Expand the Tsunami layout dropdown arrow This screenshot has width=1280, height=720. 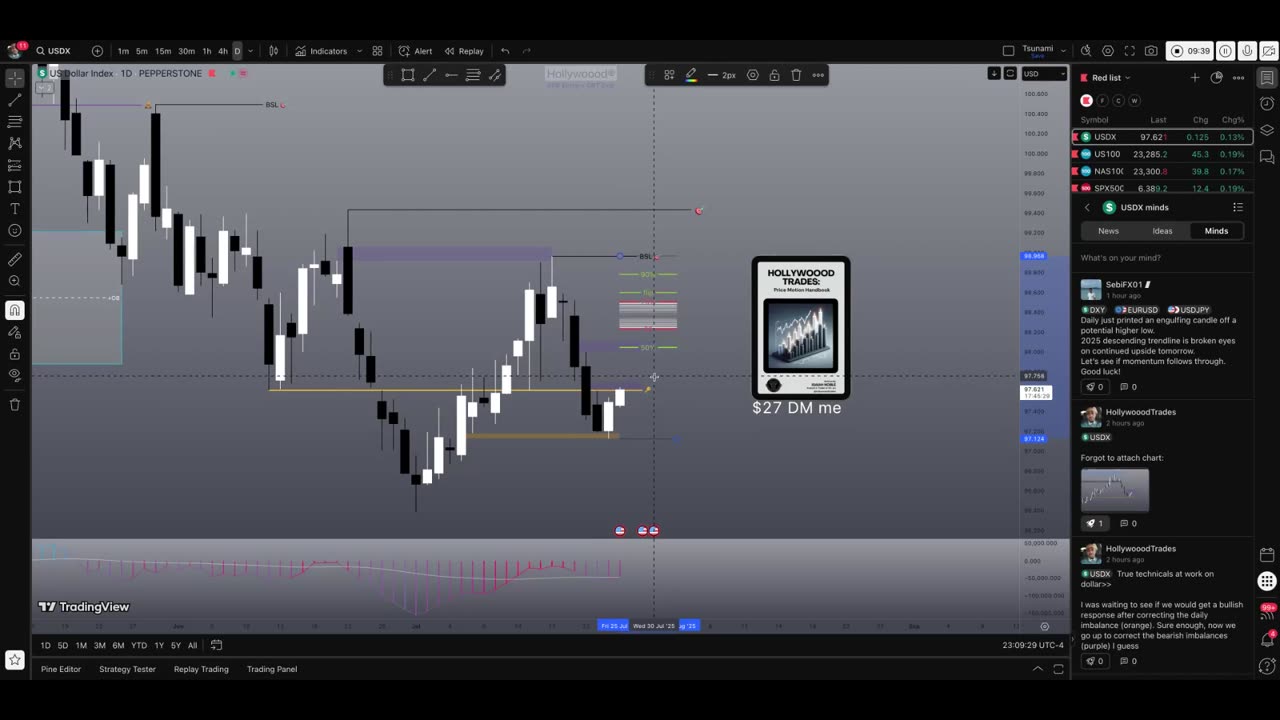[1064, 51]
